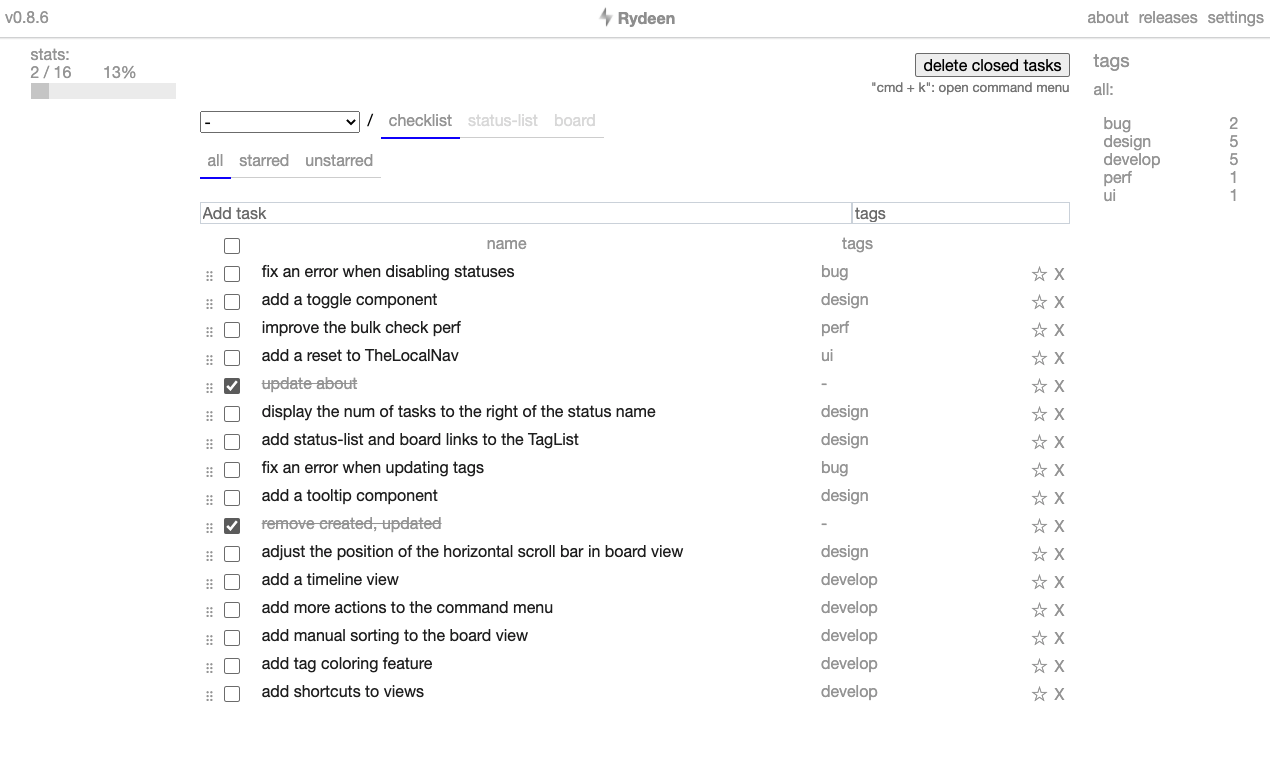Screen dimensions: 1270x760
Task: Click the stats progress bar
Action: [103, 91]
